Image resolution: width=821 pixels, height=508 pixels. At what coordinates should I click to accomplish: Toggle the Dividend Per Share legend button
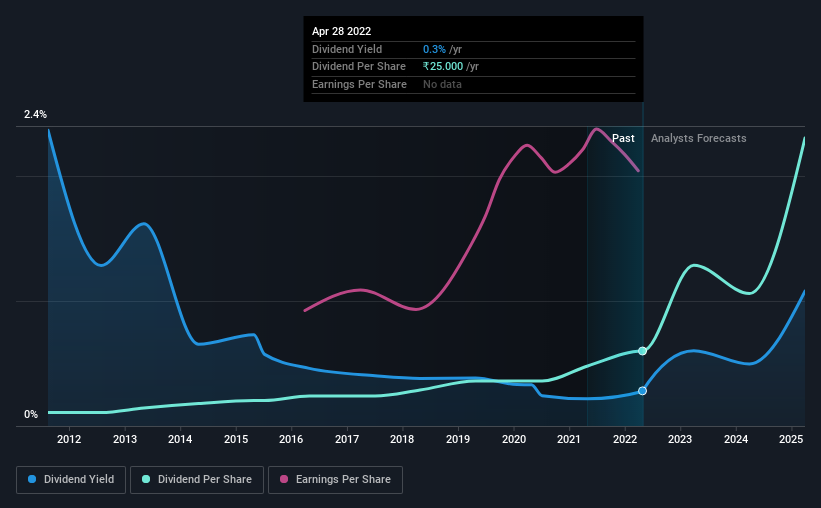tap(197, 480)
